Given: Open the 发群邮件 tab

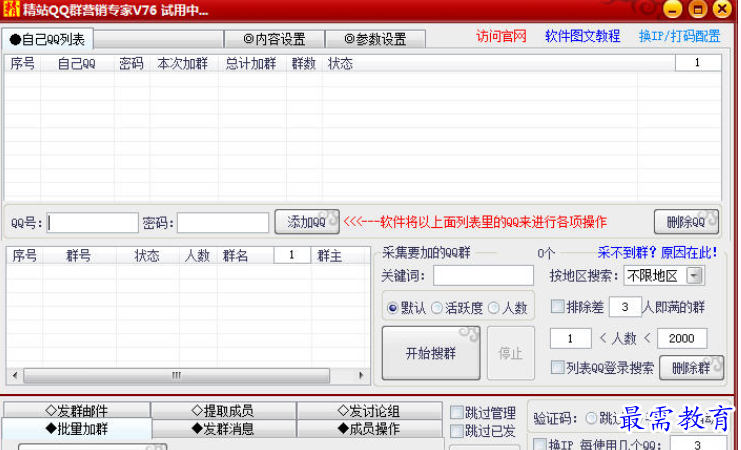Looking at the screenshot, I should click(x=77, y=410).
